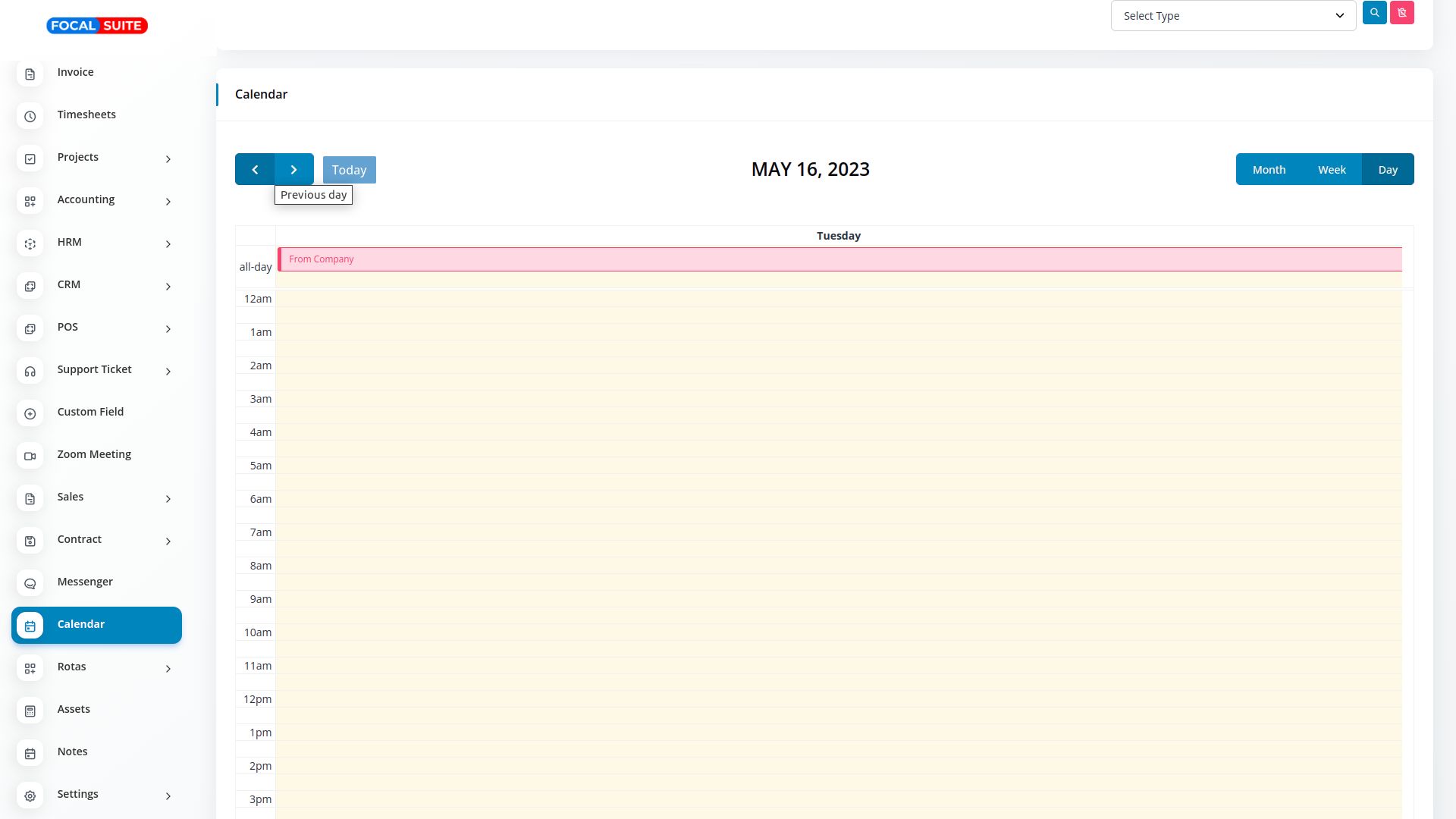
Task: Click the Focal Suite logo
Action: (x=97, y=26)
